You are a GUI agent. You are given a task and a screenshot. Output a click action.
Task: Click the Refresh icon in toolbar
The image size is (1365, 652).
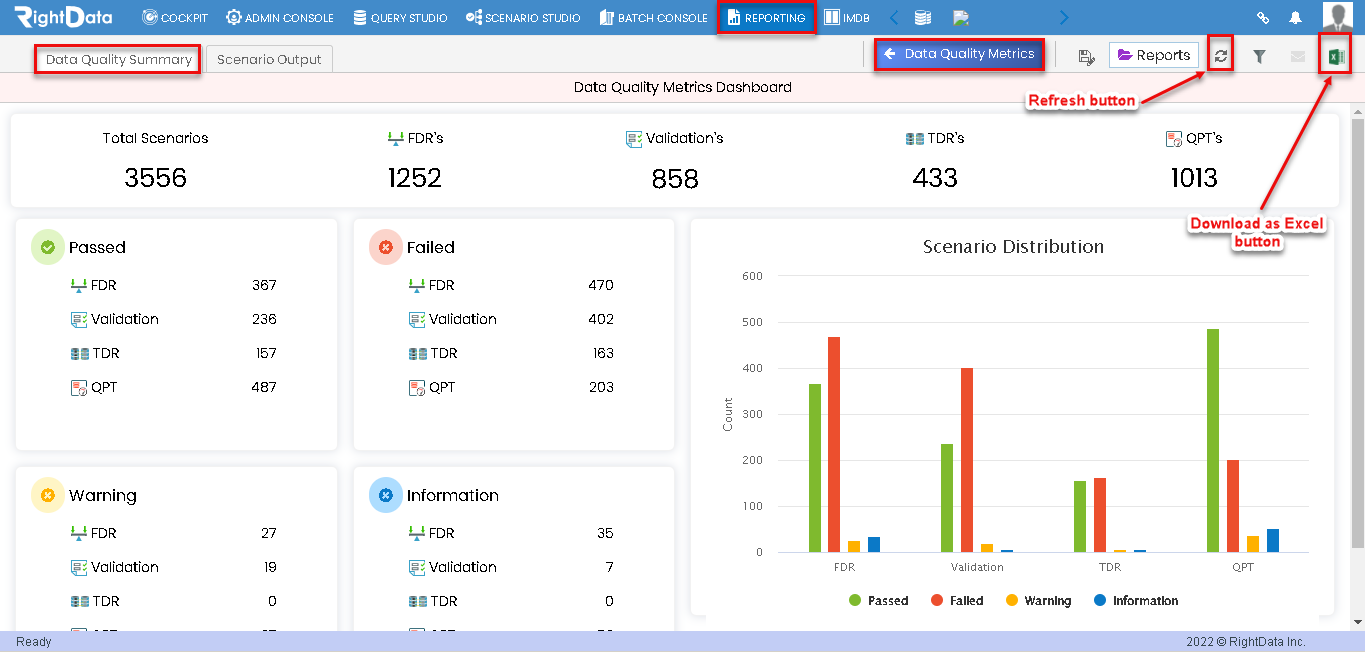click(1220, 56)
